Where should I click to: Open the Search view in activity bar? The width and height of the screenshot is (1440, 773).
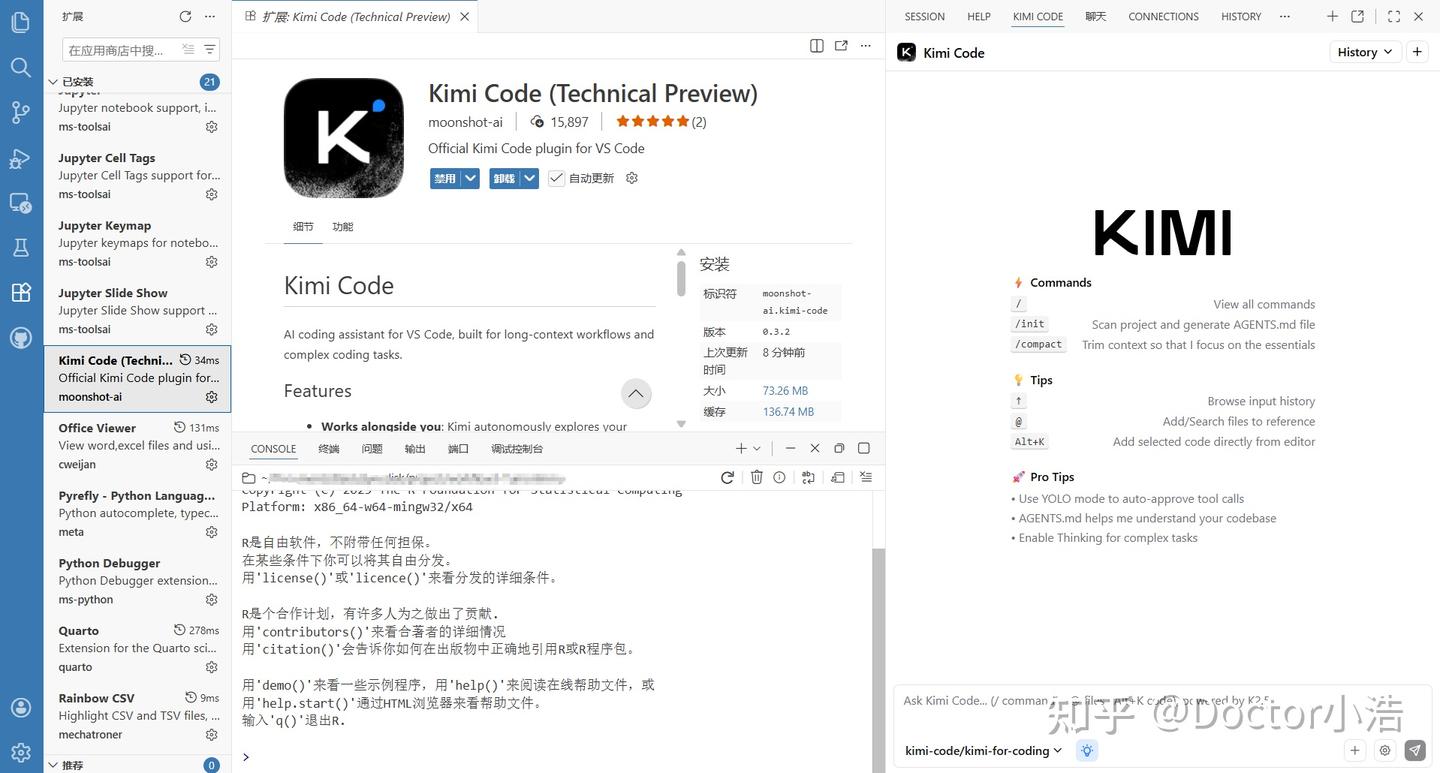pyautogui.click(x=20, y=66)
